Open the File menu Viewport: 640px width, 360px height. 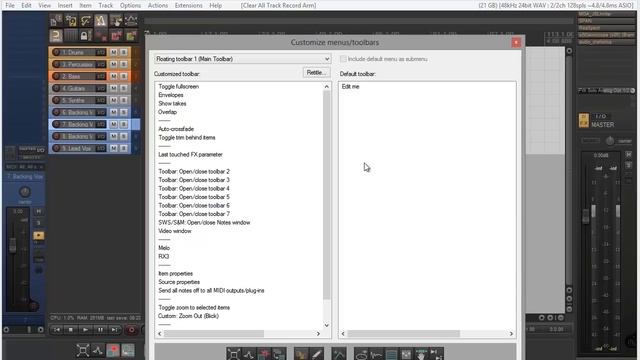10,5
